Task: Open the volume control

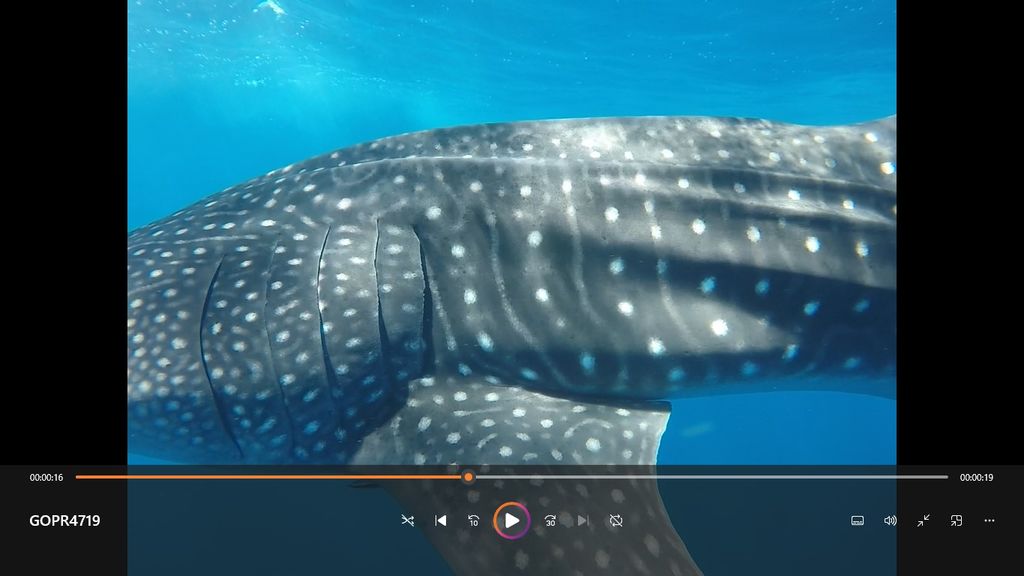Action: tap(890, 520)
